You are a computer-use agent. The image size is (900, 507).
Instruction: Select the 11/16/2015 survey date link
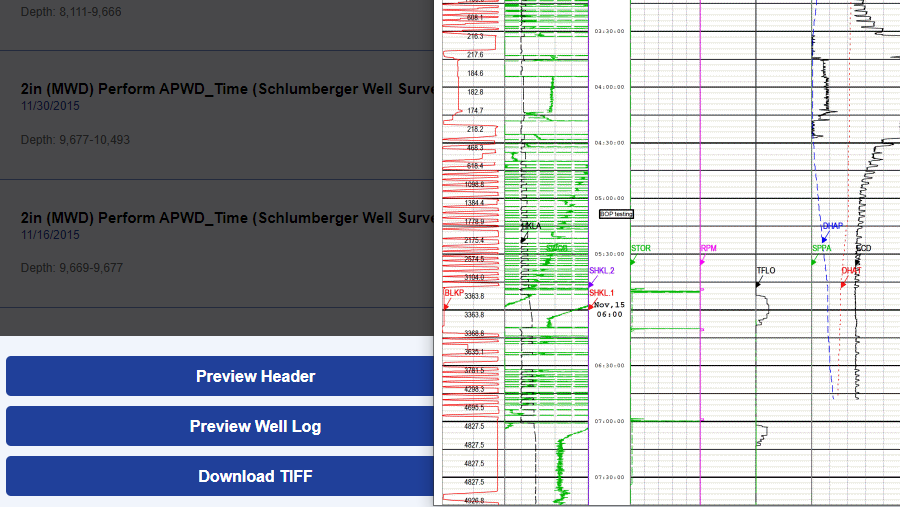pyautogui.click(x=50, y=233)
